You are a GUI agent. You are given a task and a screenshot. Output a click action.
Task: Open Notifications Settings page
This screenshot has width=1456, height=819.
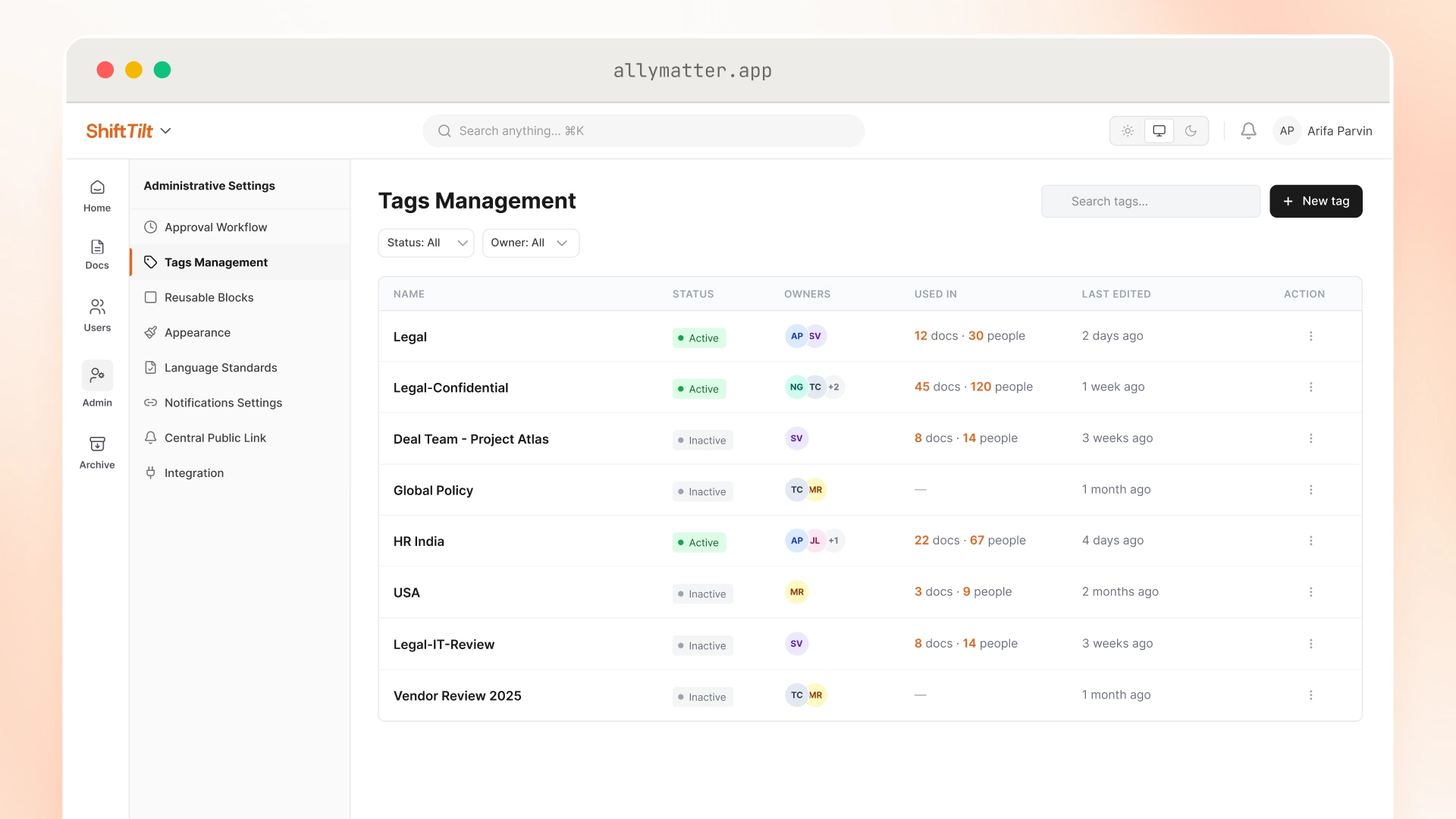pyautogui.click(x=240, y=403)
